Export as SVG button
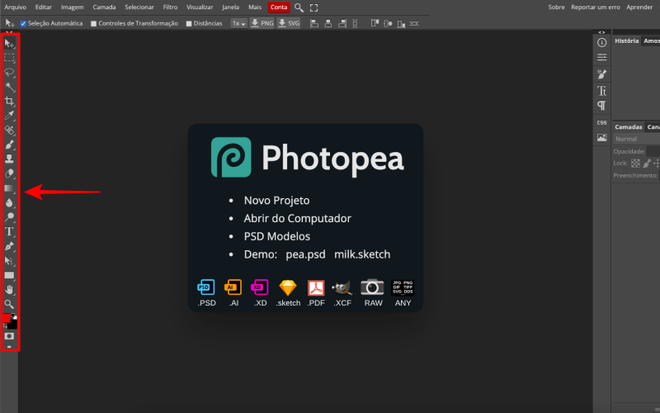 (289, 24)
